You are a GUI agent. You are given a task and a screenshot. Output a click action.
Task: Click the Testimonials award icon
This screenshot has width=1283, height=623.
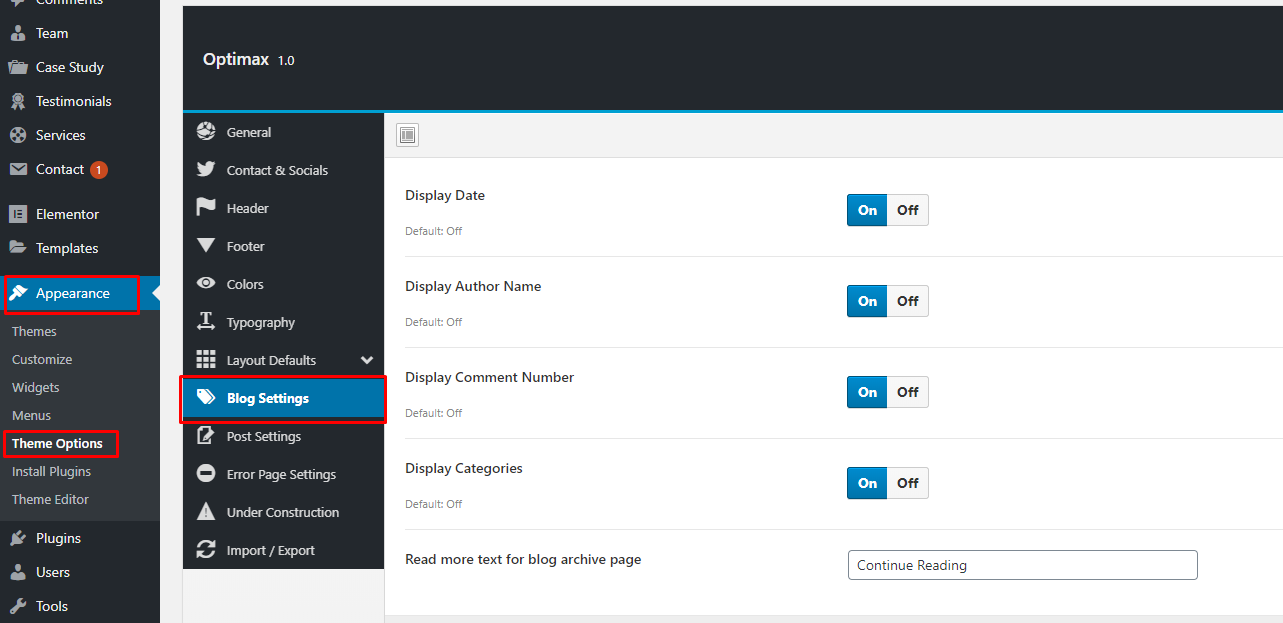[17, 101]
